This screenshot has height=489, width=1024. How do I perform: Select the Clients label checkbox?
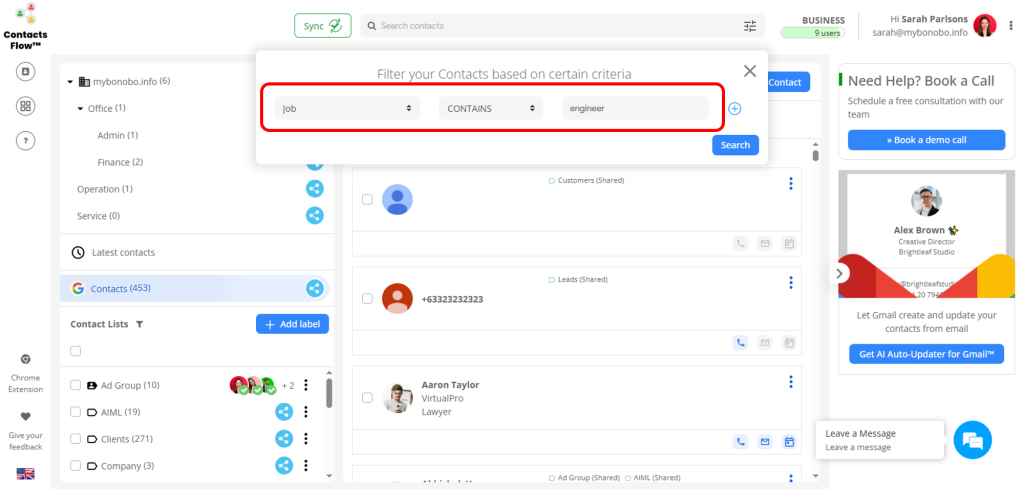[x=75, y=439]
